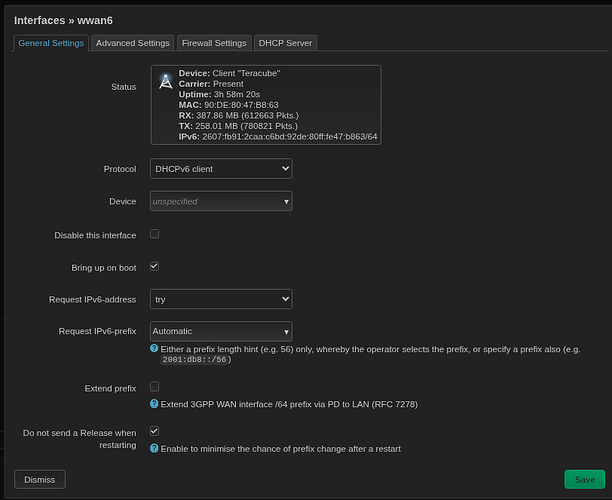Click the IPv6 address line in Status
This screenshot has width=612, height=500.
click(278, 137)
